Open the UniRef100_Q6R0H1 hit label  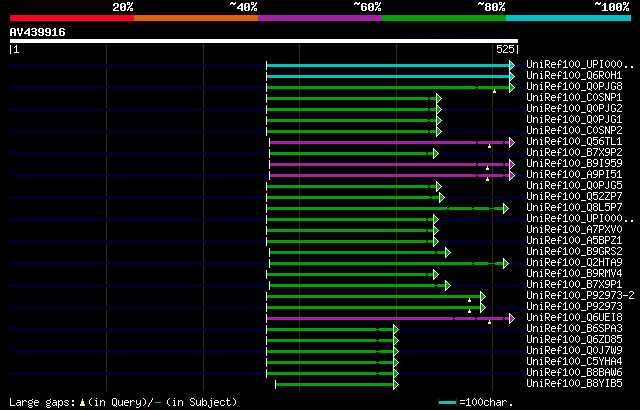tap(574, 75)
